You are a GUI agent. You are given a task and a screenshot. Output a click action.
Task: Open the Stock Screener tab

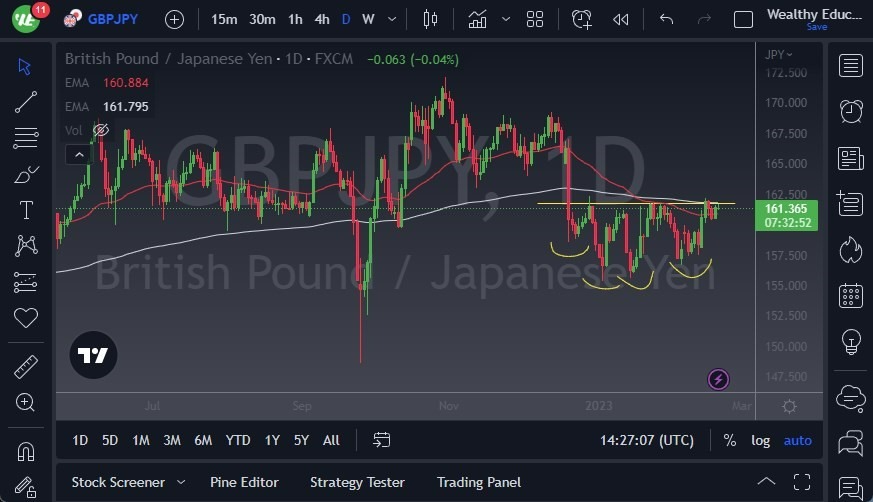pyautogui.click(x=118, y=482)
